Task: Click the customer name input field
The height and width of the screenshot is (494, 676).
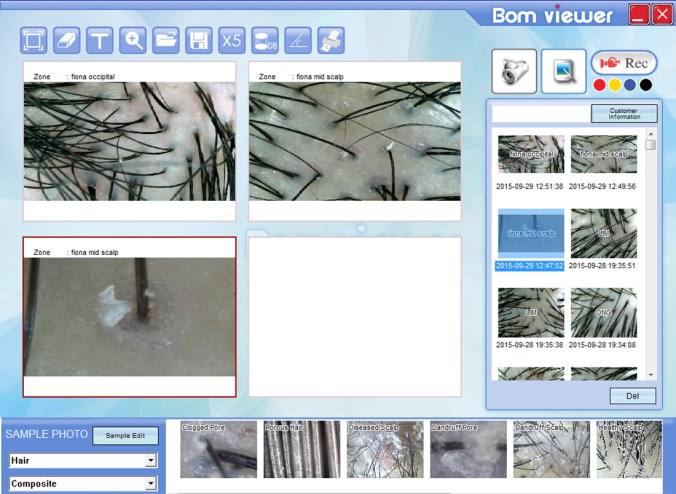Action: (541, 114)
